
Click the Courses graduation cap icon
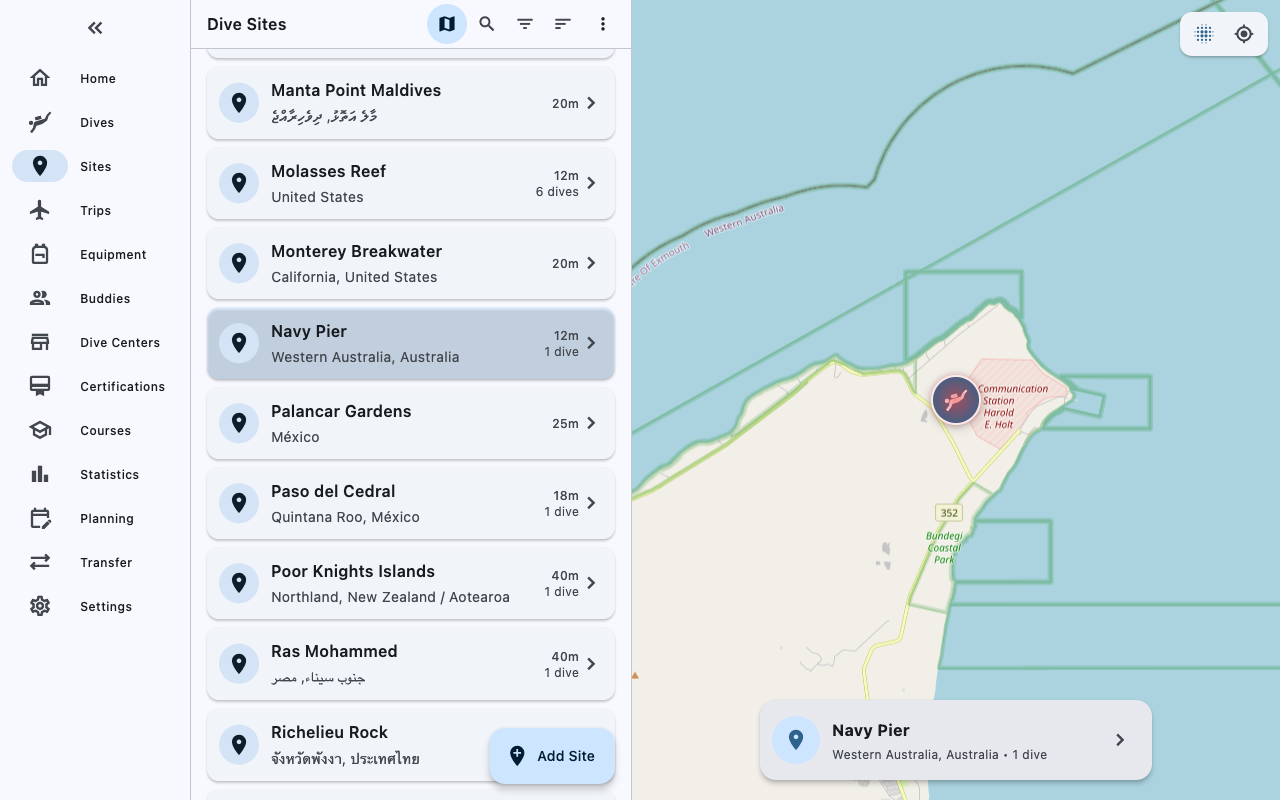click(40, 430)
